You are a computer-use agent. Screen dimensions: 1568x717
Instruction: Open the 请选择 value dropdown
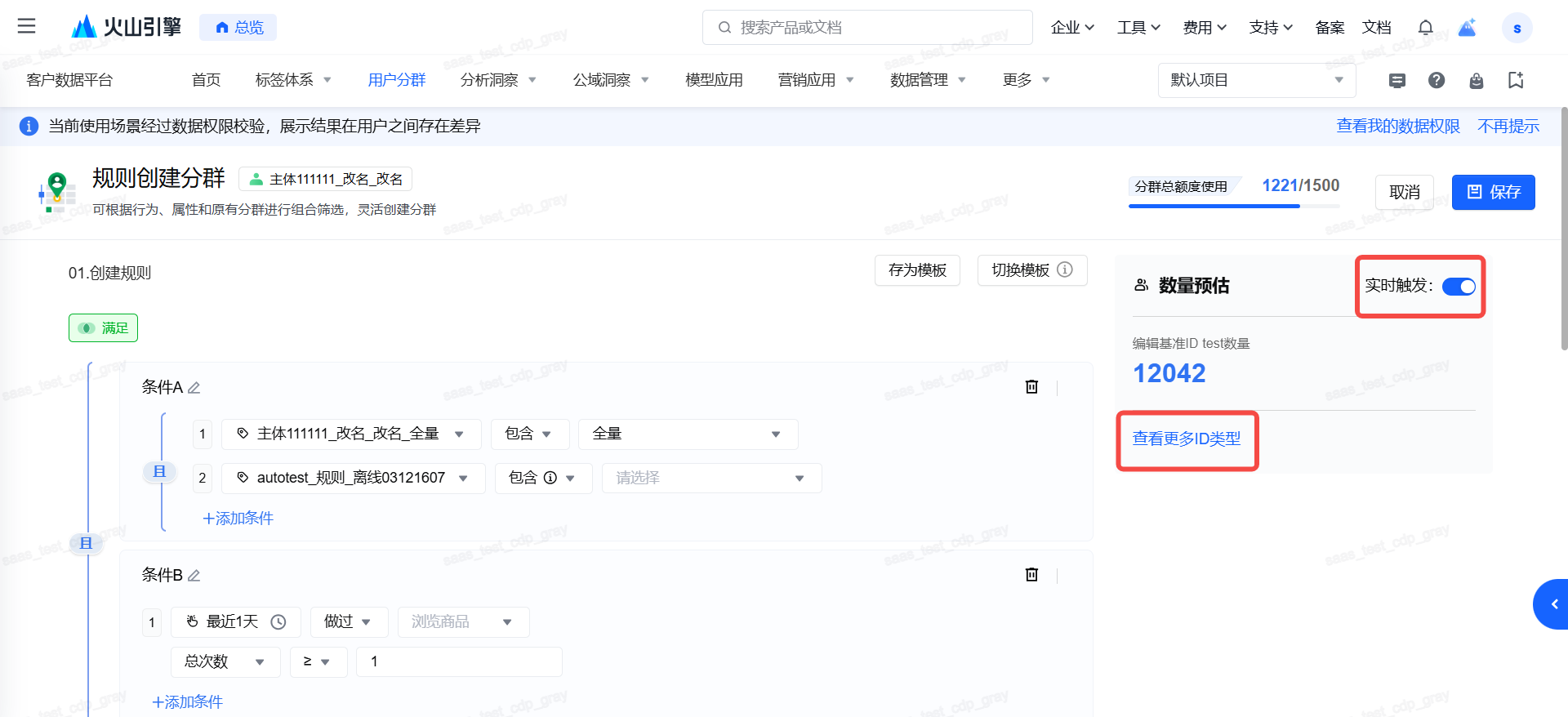(x=711, y=478)
